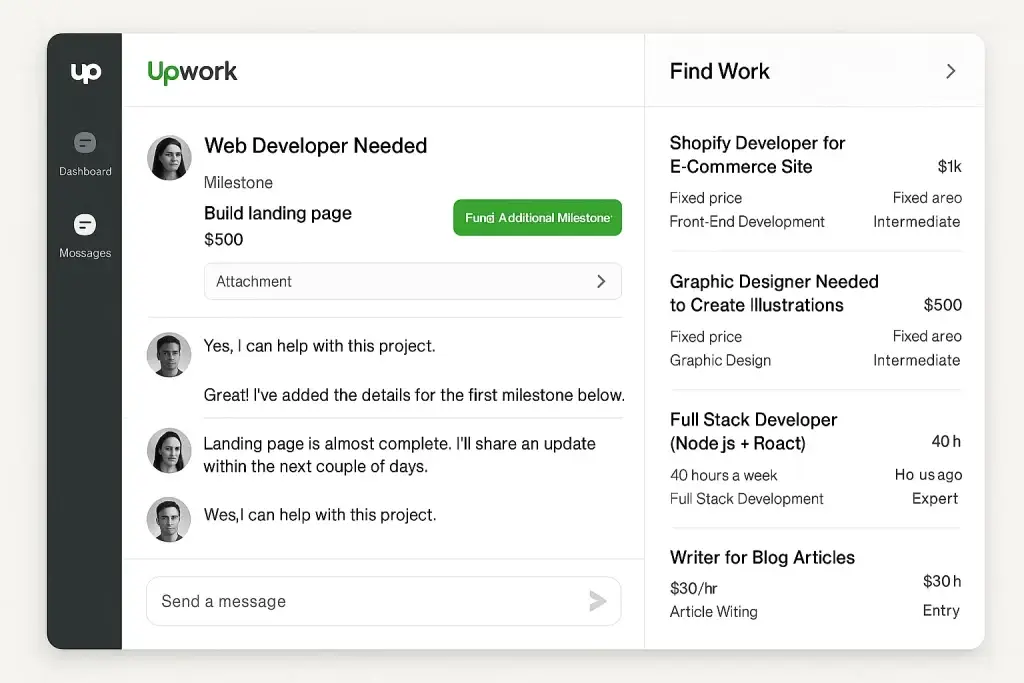Expand Find Work panel with chevron
The height and width of the screenshot is (683, 1024).
pyautogui.click(x=951, y=71)
